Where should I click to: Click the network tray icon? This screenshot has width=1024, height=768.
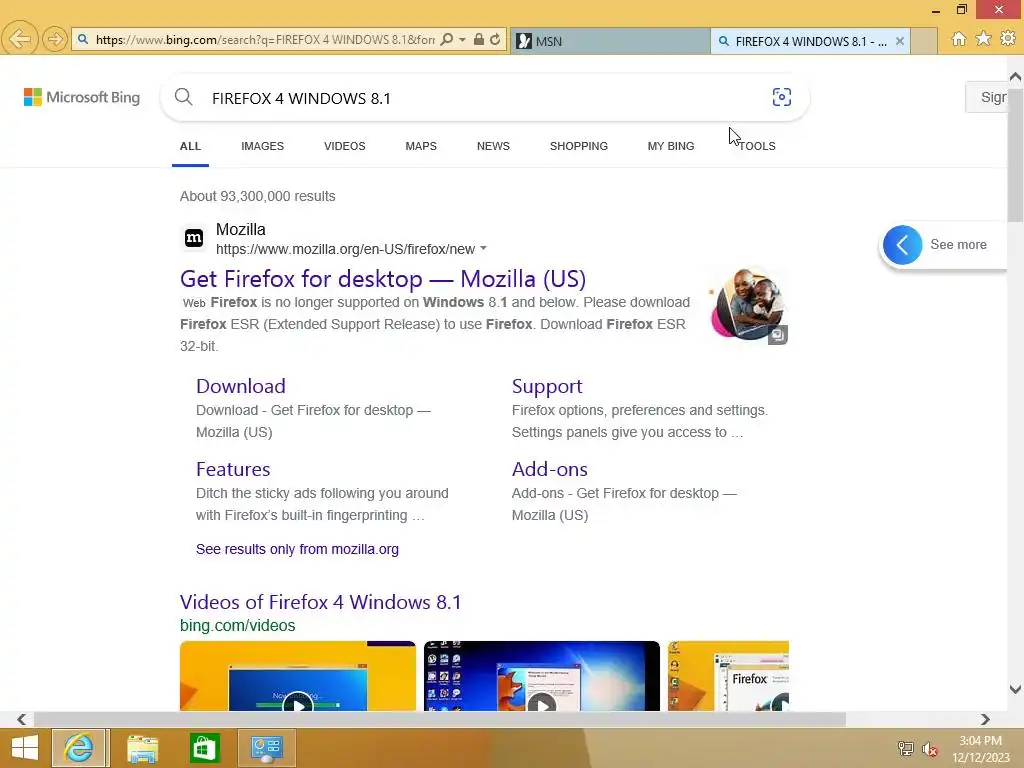906,749
